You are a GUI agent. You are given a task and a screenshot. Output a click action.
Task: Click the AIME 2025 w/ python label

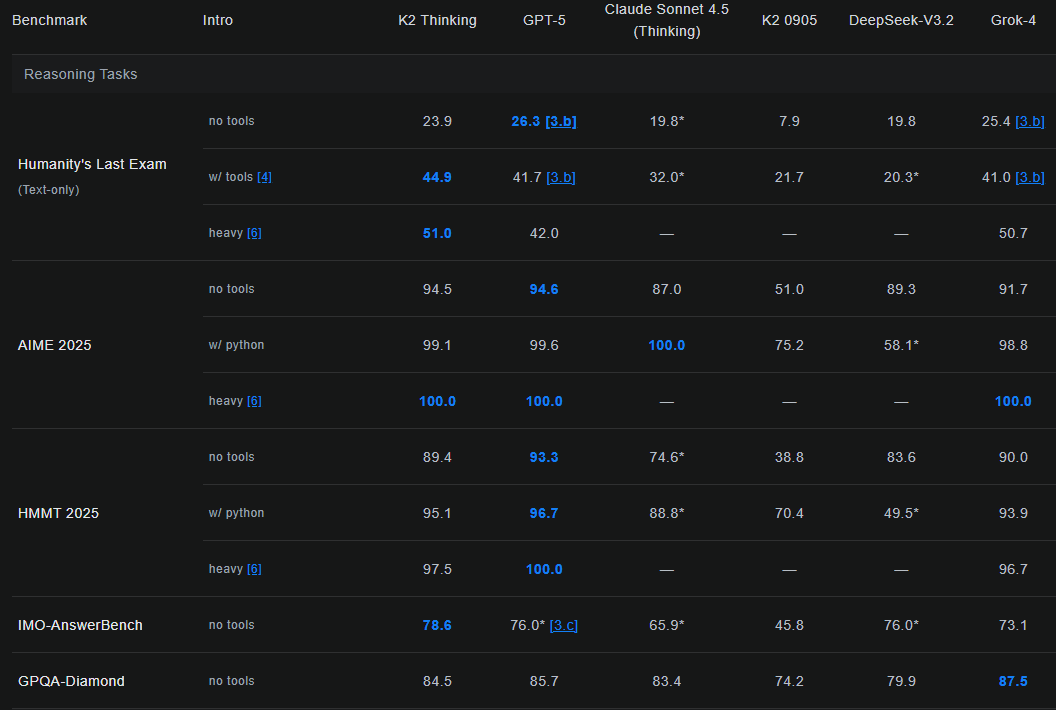(x=236, y=345)
